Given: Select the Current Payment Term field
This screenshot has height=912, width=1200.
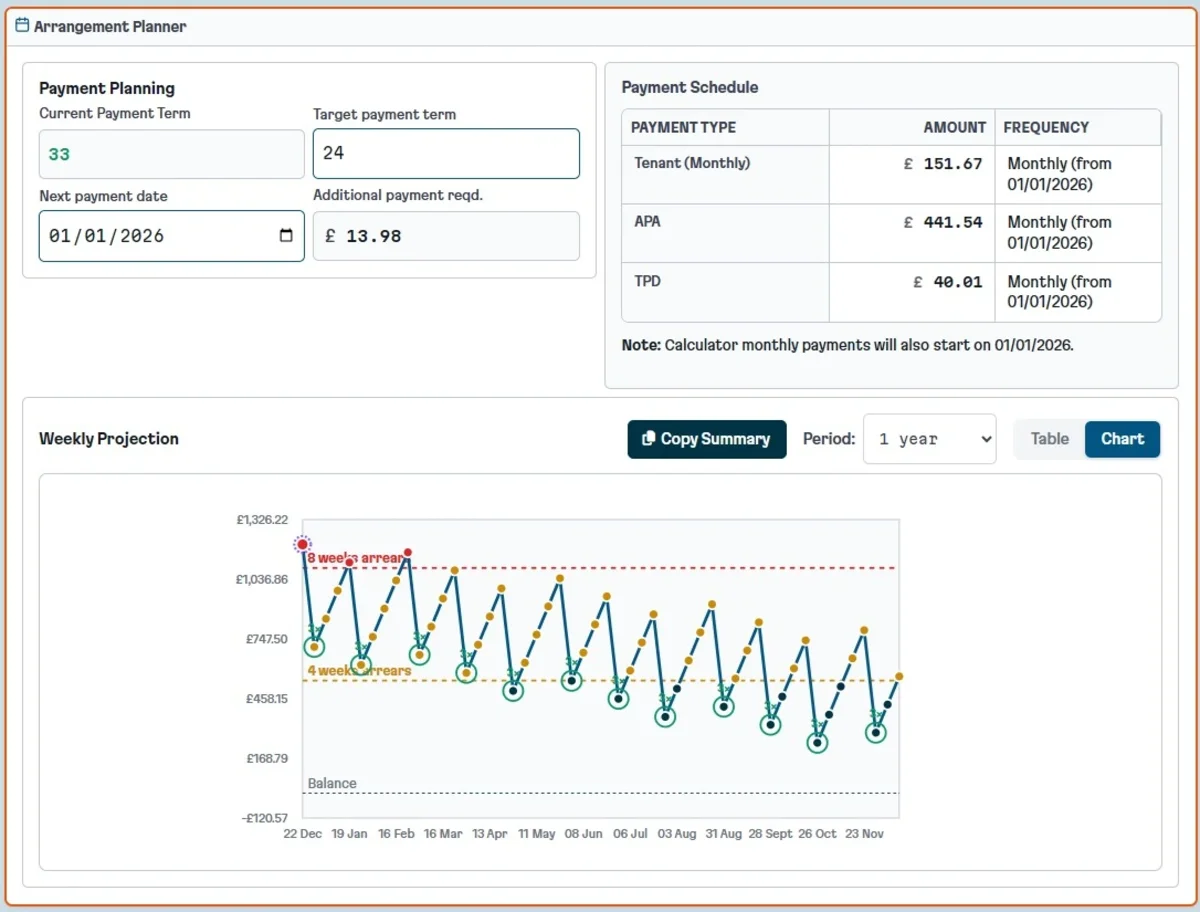Looking at the screenshot, I should click(x=171, y=153).
